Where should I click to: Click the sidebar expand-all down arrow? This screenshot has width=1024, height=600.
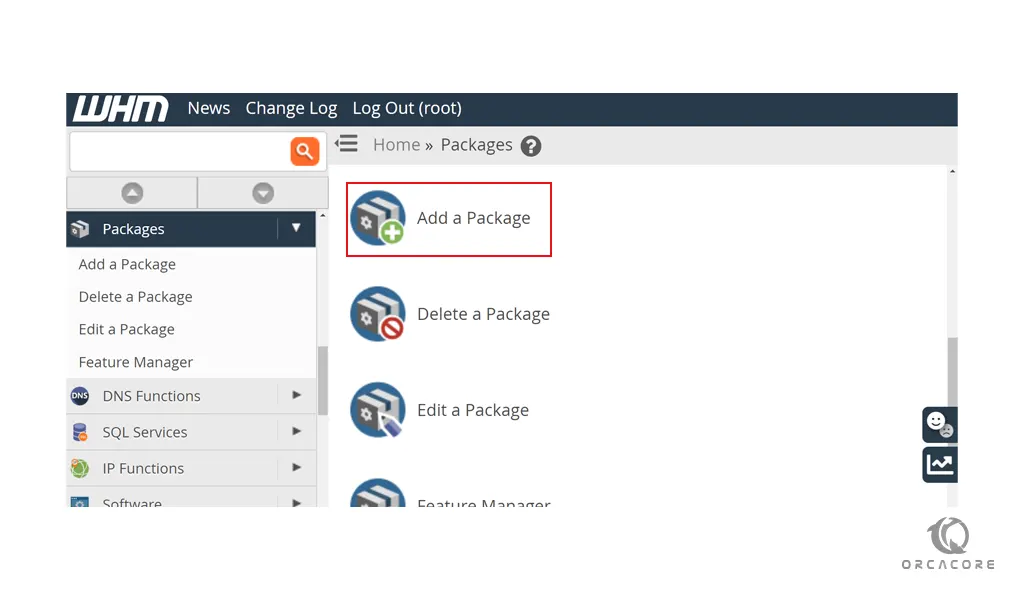point(263,193)
